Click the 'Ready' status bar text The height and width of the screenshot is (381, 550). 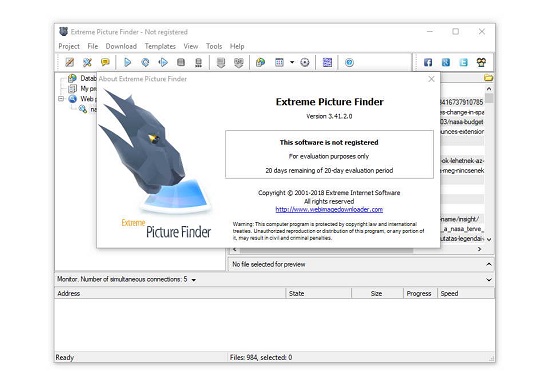point(65,357)
